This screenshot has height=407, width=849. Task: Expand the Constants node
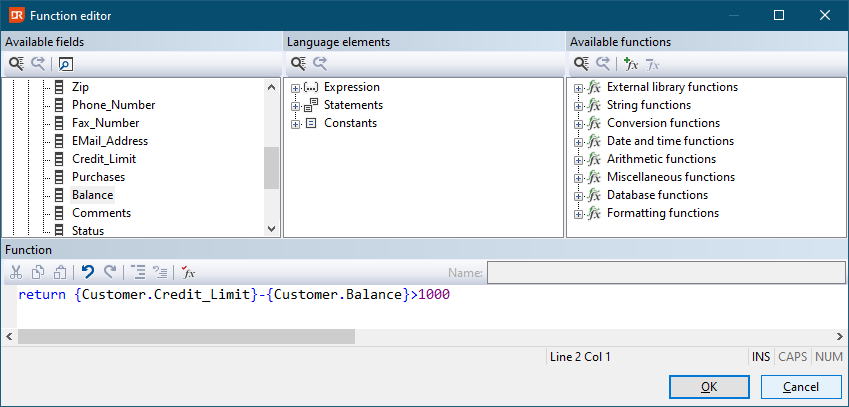(x=295, y=124)
